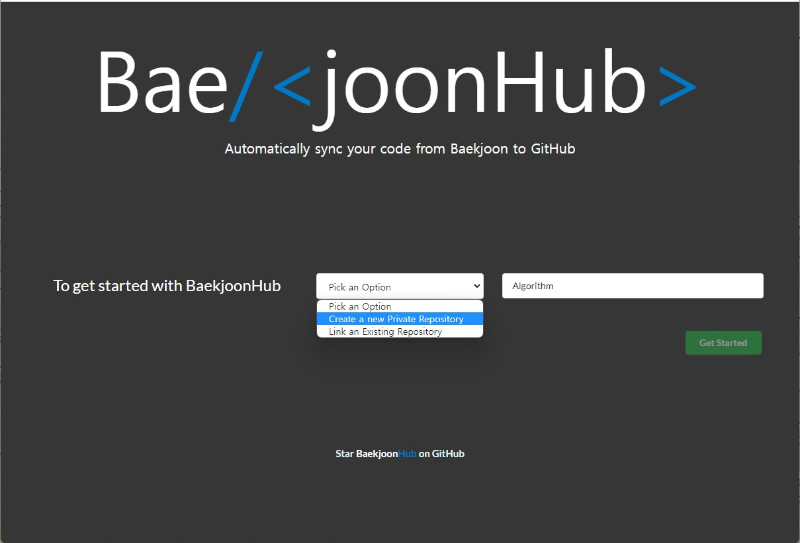
Task: Click the green Get Started button
Action: pos(723,342)
